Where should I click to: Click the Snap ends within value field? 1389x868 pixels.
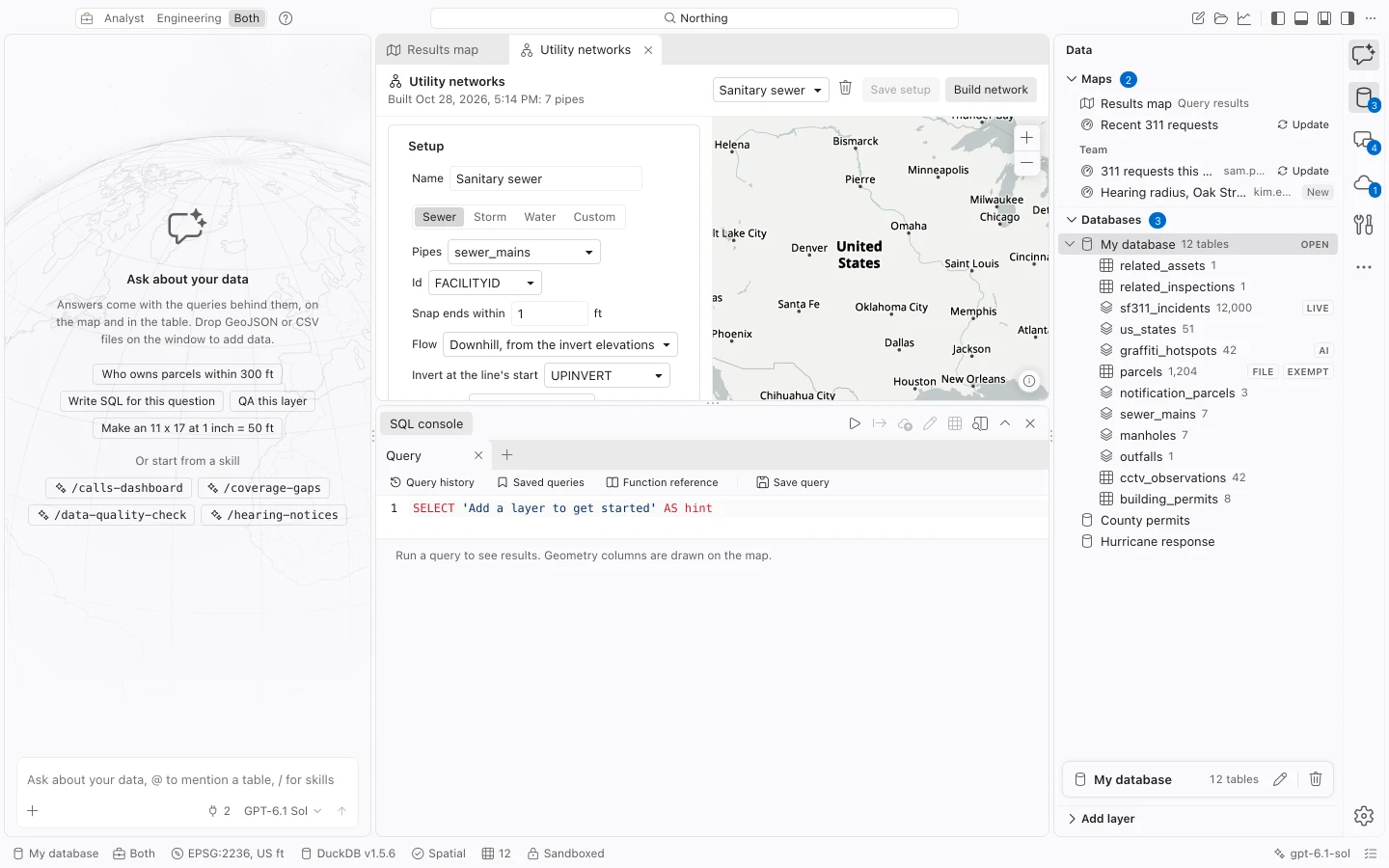(549, 313)
